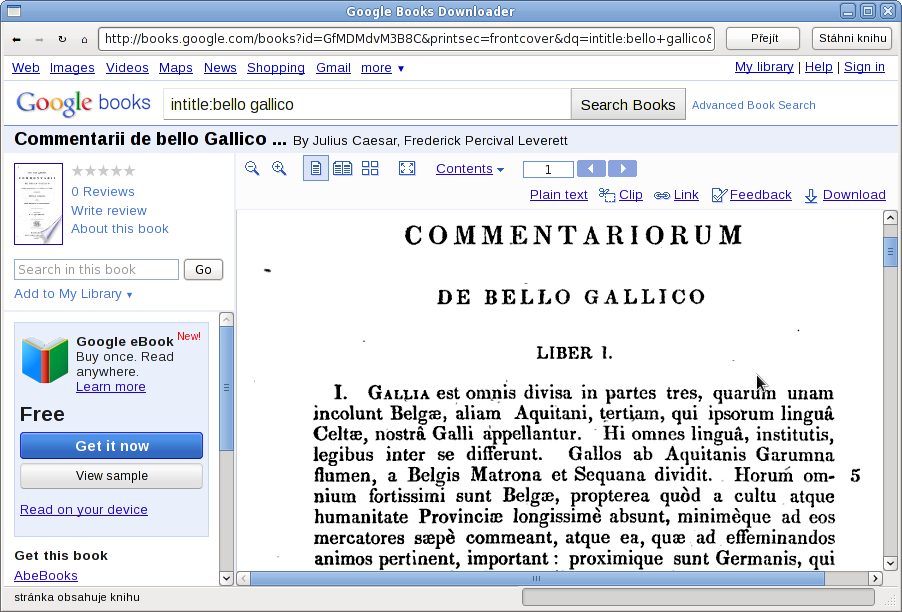The image size is (902, 612).
Task: Switch to single page view
Action: 316,168
